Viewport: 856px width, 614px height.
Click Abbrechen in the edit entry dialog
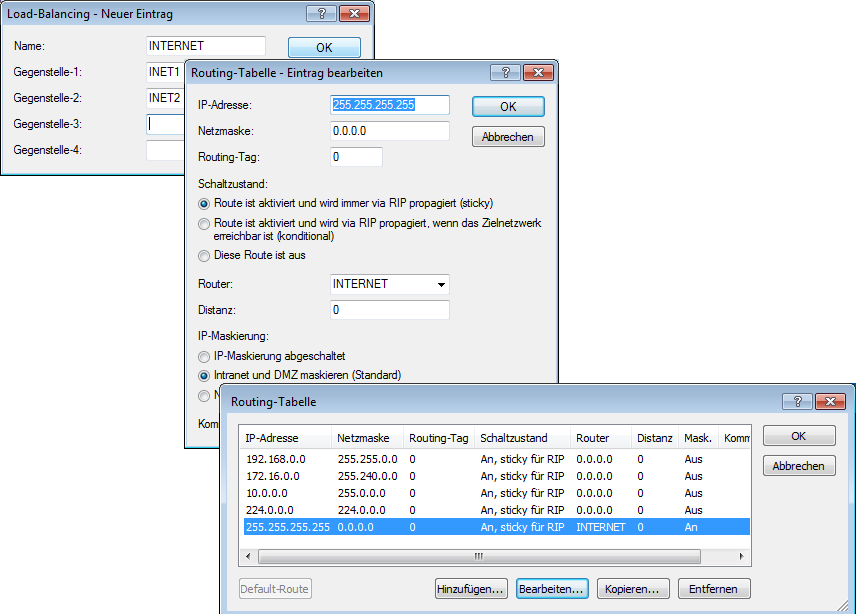(x=508, y=137)
